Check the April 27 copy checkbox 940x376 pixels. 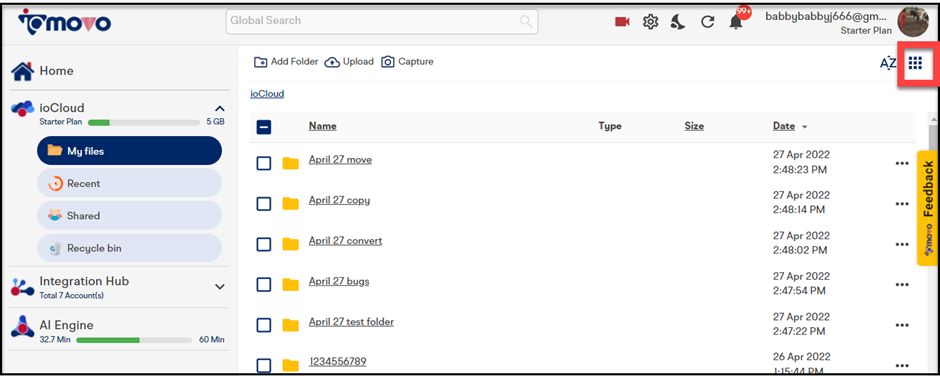point(264,204)
